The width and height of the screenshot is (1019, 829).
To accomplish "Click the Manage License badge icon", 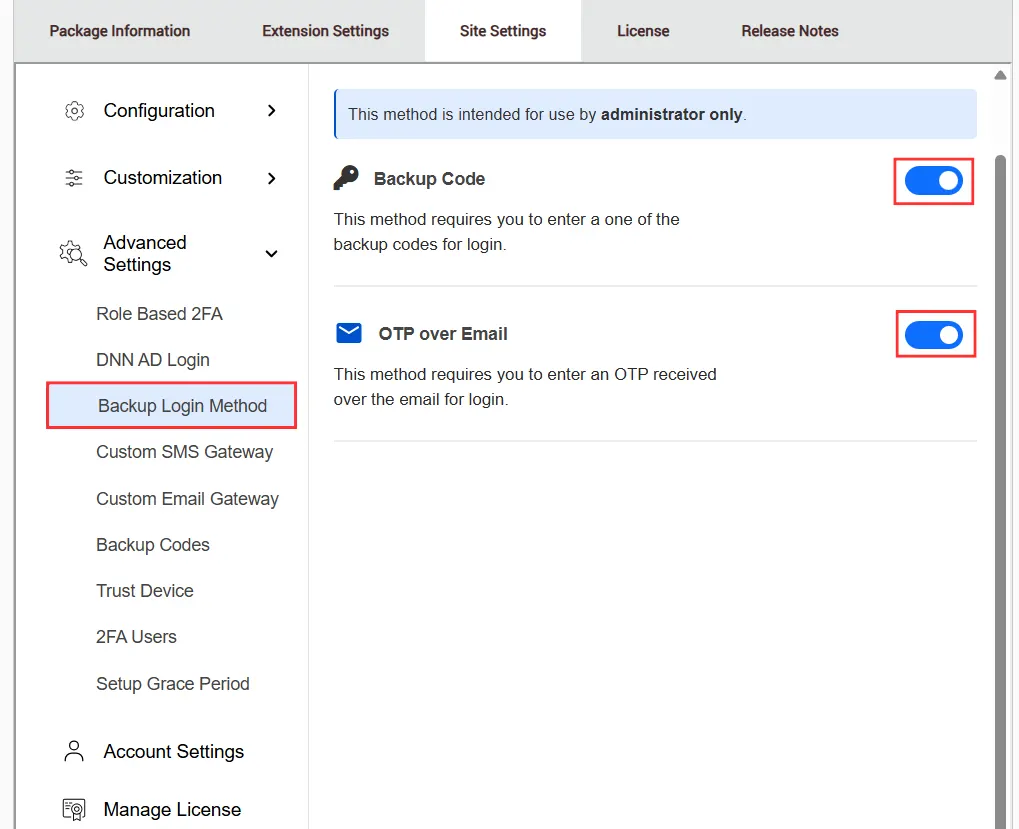I will pos(73,808).
